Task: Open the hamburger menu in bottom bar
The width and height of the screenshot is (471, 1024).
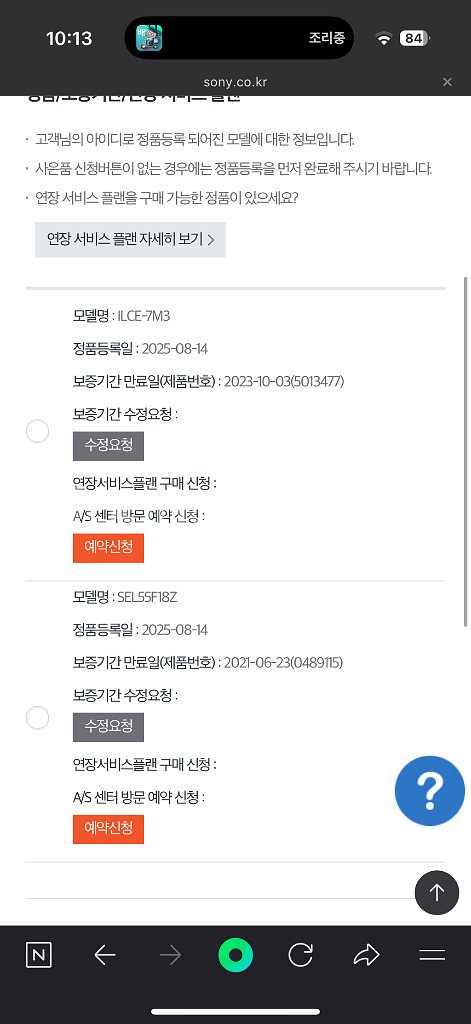Action: (x=432, y=955)
